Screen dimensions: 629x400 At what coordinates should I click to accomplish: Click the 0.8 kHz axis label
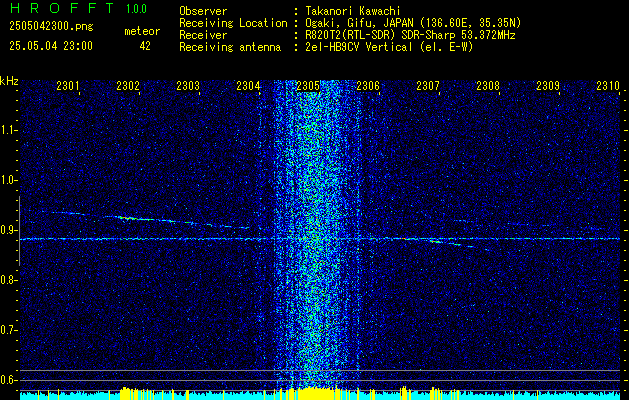click(x=8, y=280)
